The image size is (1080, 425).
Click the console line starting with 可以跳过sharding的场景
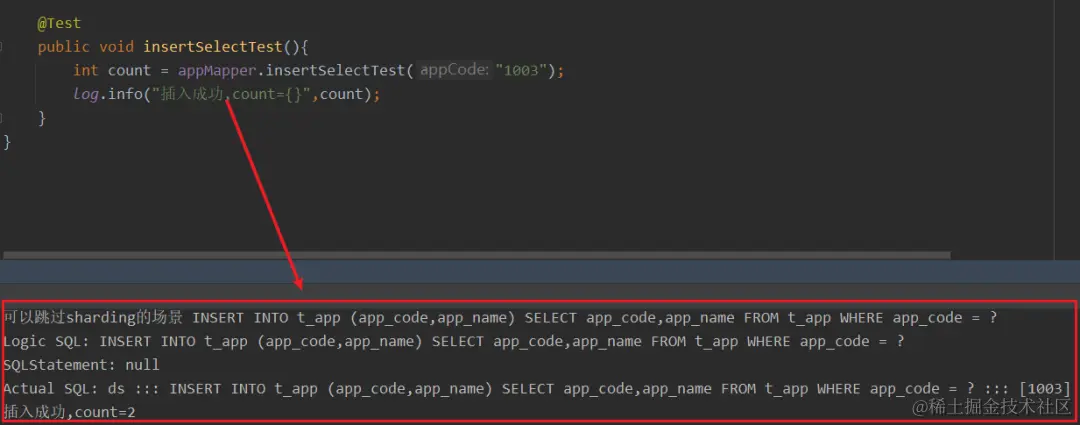(500, 318)
